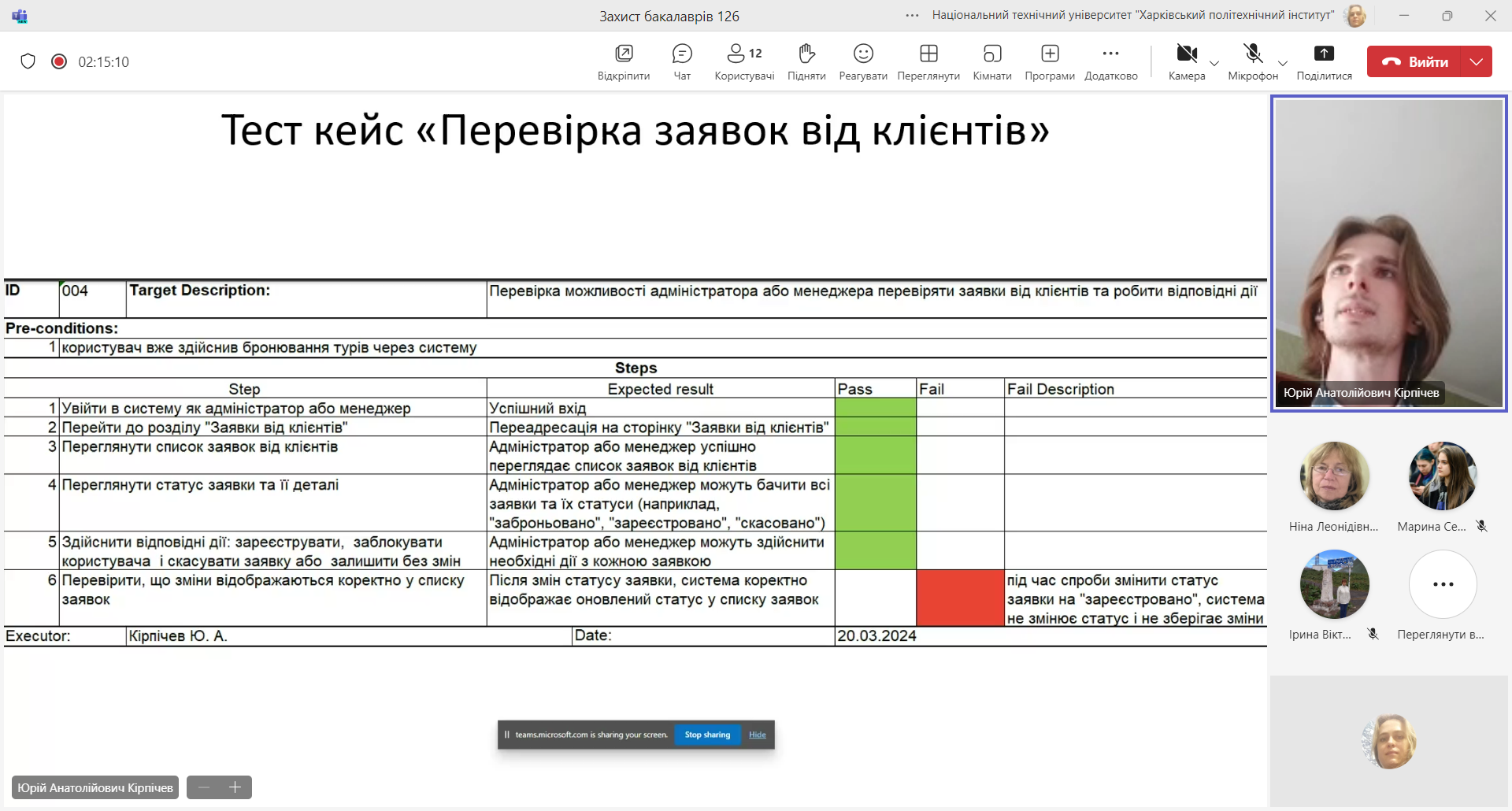The image size is (1512, 811).
Task: Leave the meeting with Вийти button
Action: tap(1414, 61)
